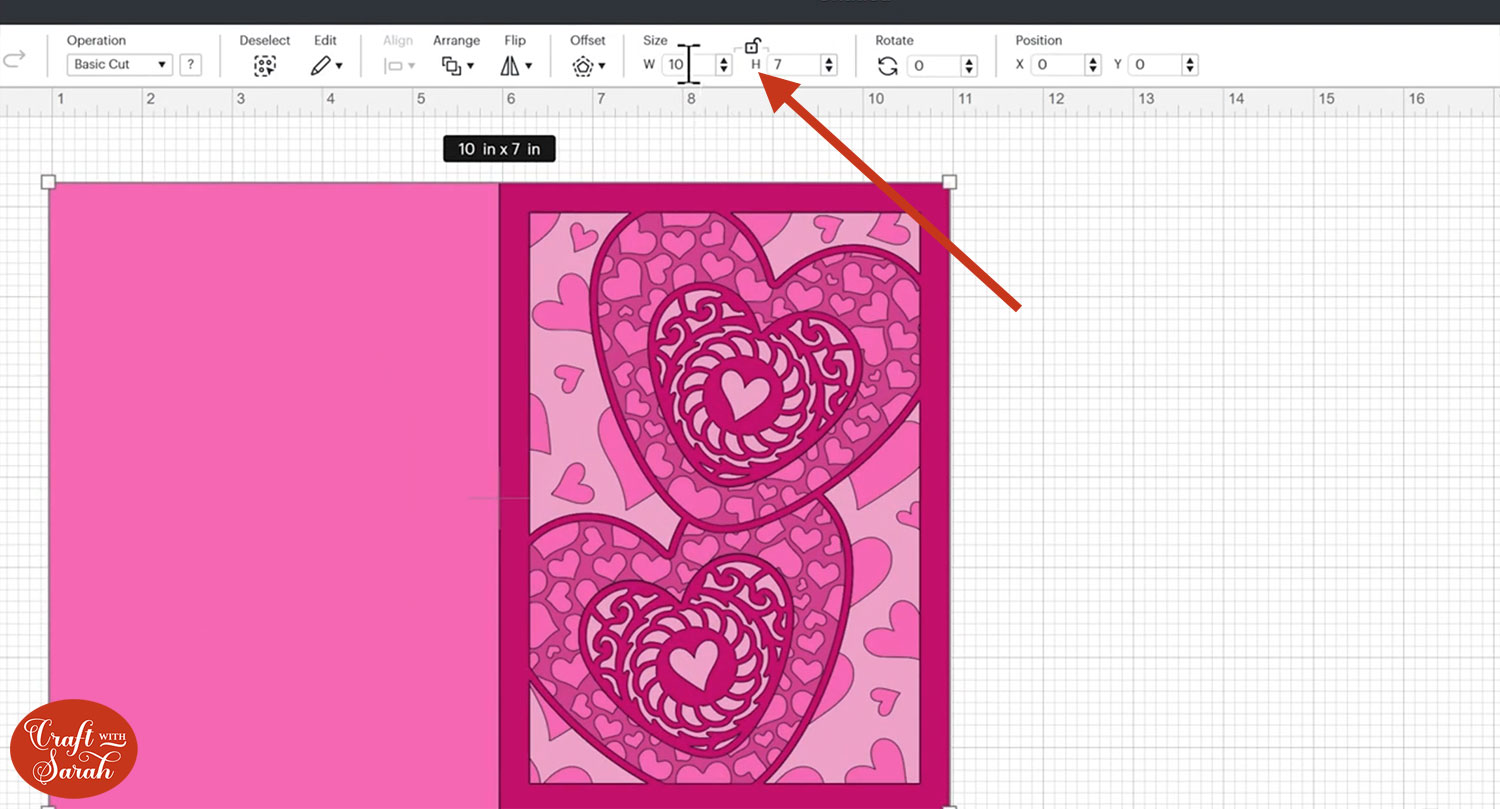Click the Rotate angle input field

click(x=933, y=66)
